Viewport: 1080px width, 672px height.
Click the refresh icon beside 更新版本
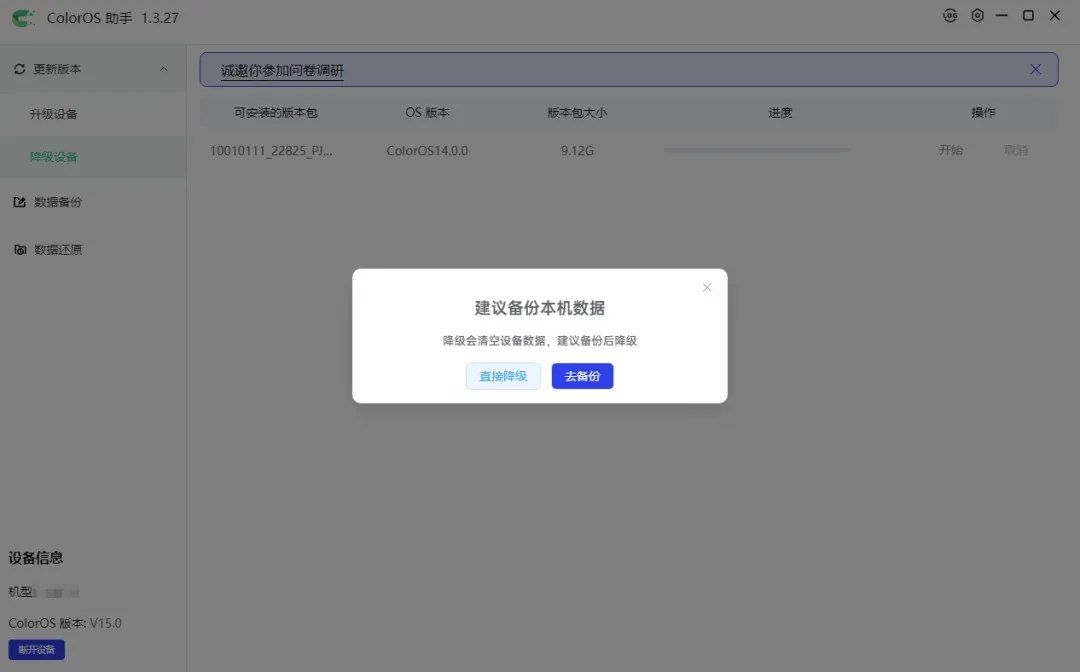point(19,69)
